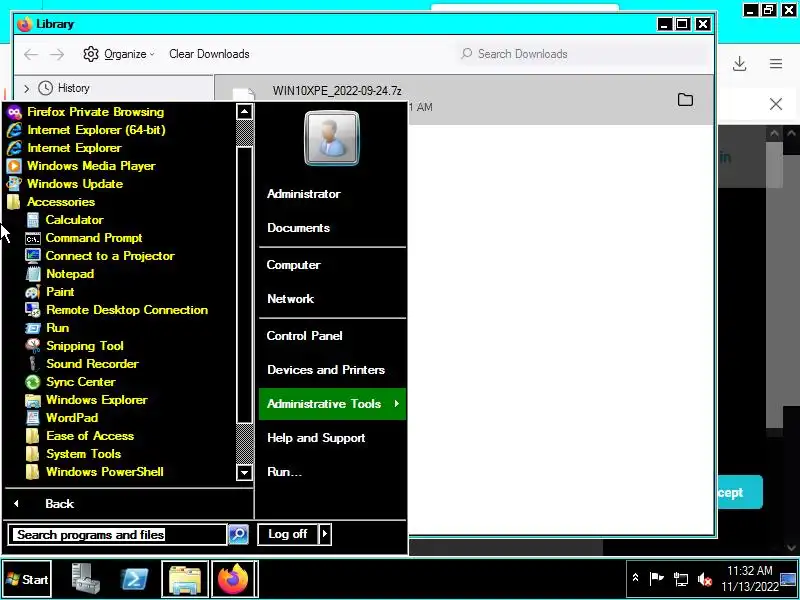The image size is (800, 600).
Task: Go forward in Library window
Action: pyautogui.click(x=57, y=54)
